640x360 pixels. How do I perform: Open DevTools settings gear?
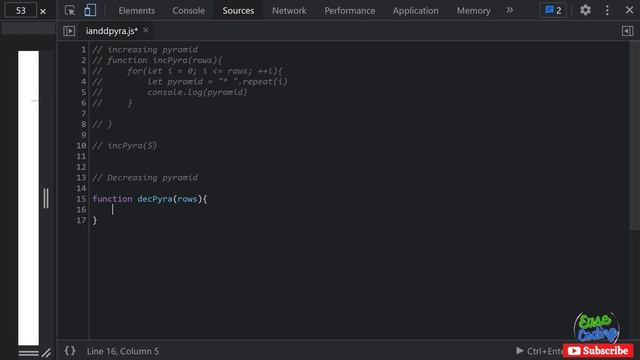coord(585,10)
